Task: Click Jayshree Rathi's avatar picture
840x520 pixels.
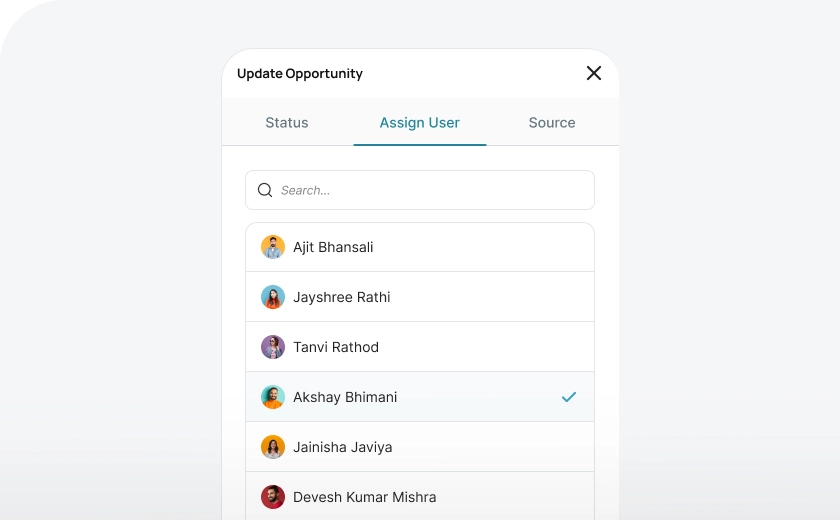Action: coord(273,297)
